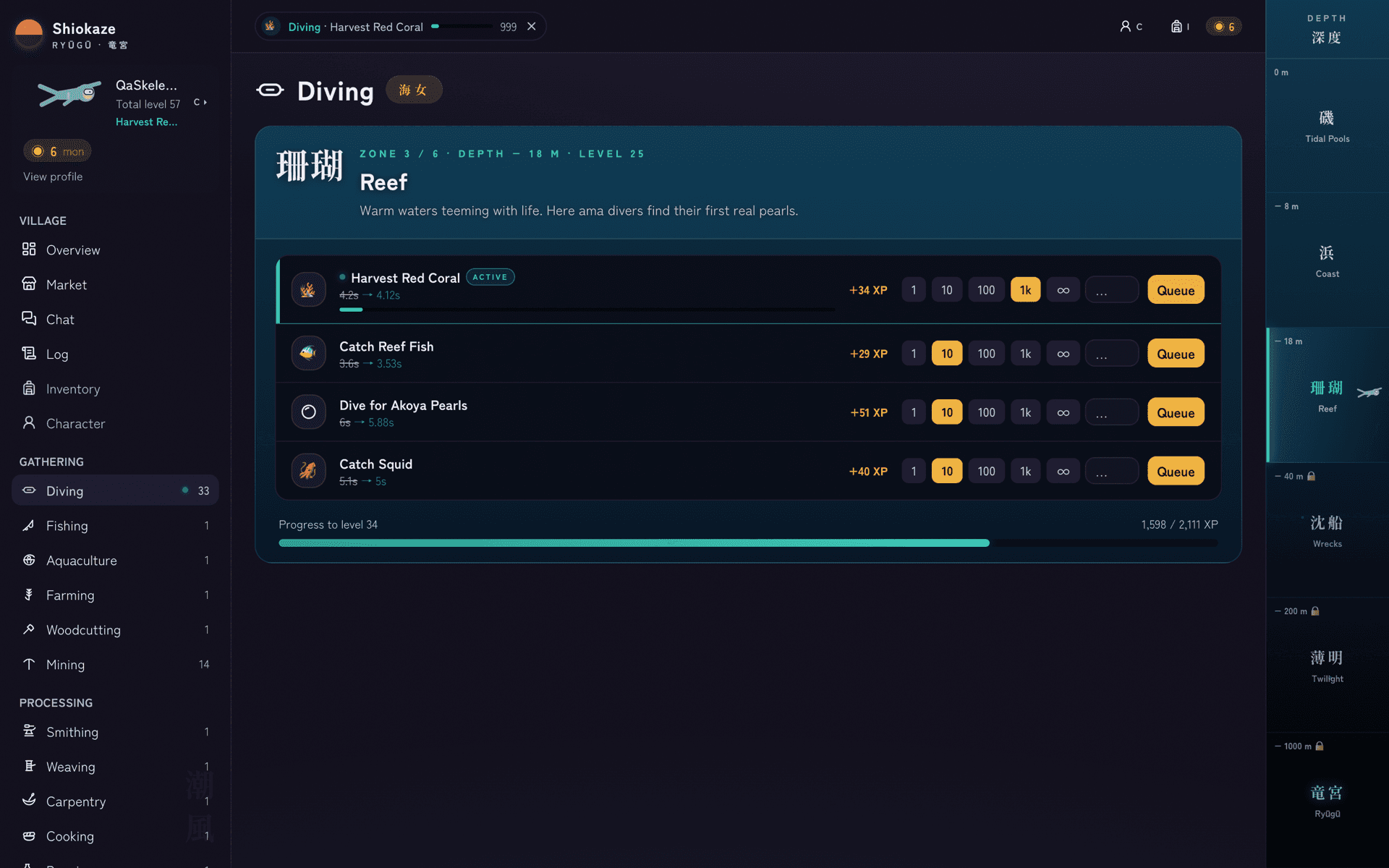Click the Total level 57 text
This screenshot has width=1389, height=868.
coord(148,104)
